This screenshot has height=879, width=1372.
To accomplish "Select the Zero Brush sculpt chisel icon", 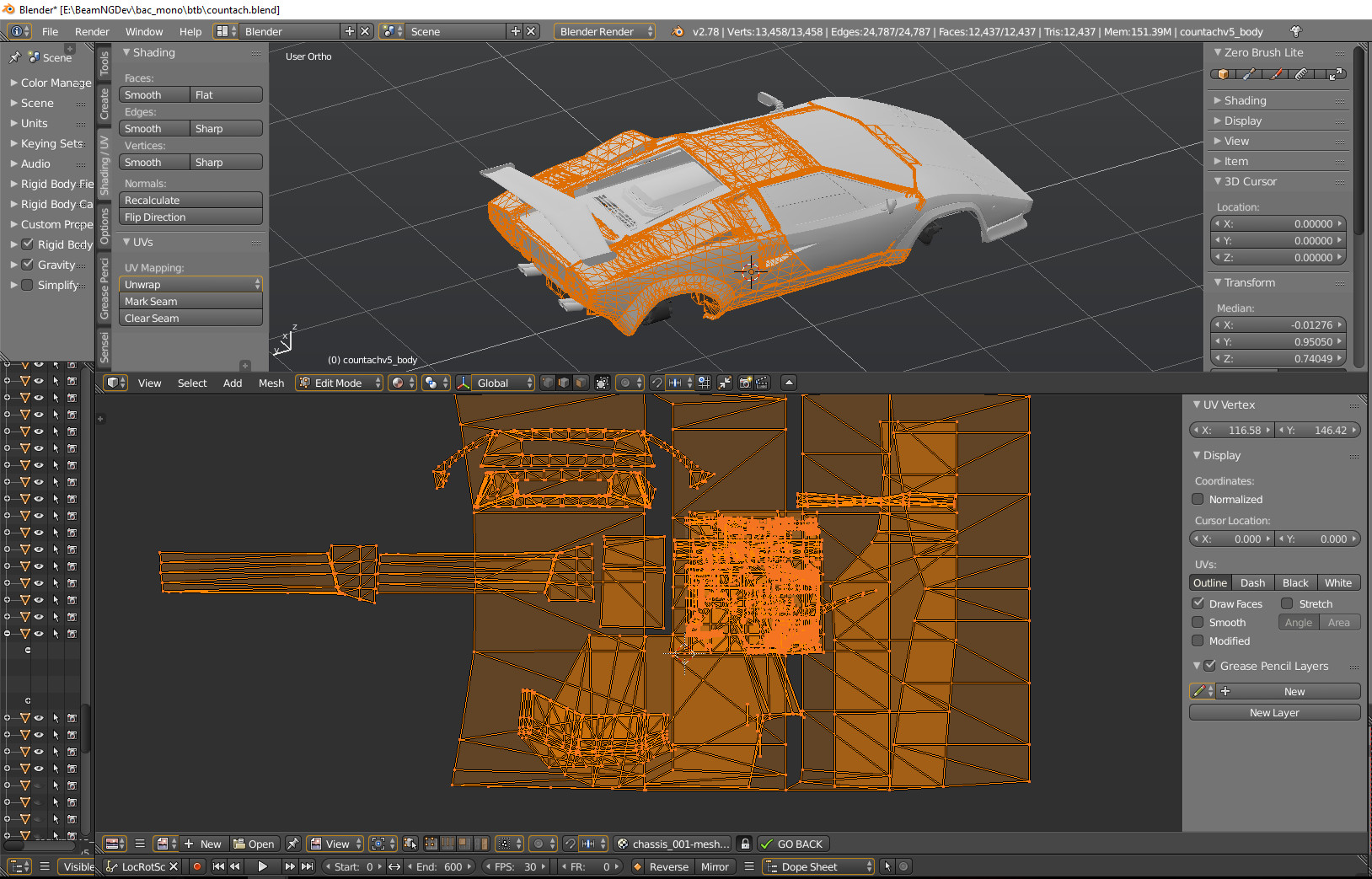I will (1249, 74).
